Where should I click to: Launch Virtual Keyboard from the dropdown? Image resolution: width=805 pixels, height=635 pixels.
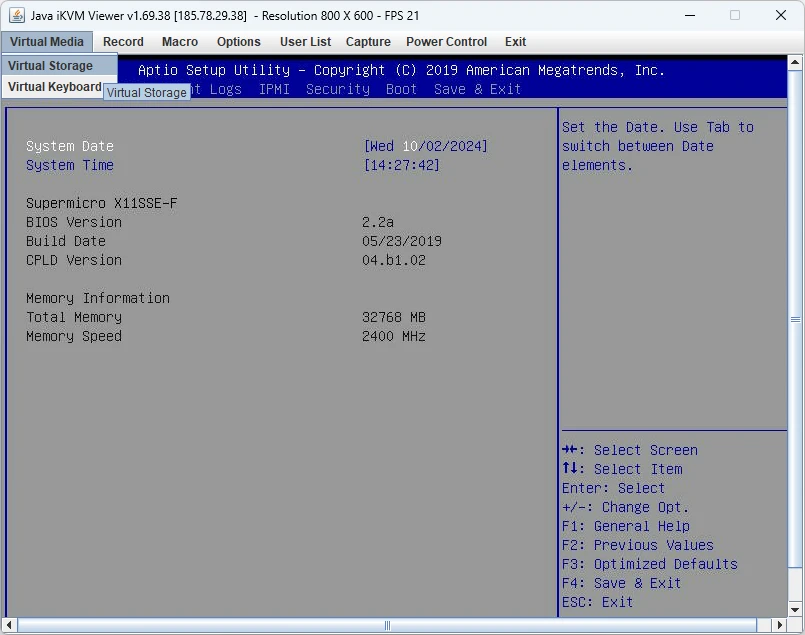coord(54,87)
